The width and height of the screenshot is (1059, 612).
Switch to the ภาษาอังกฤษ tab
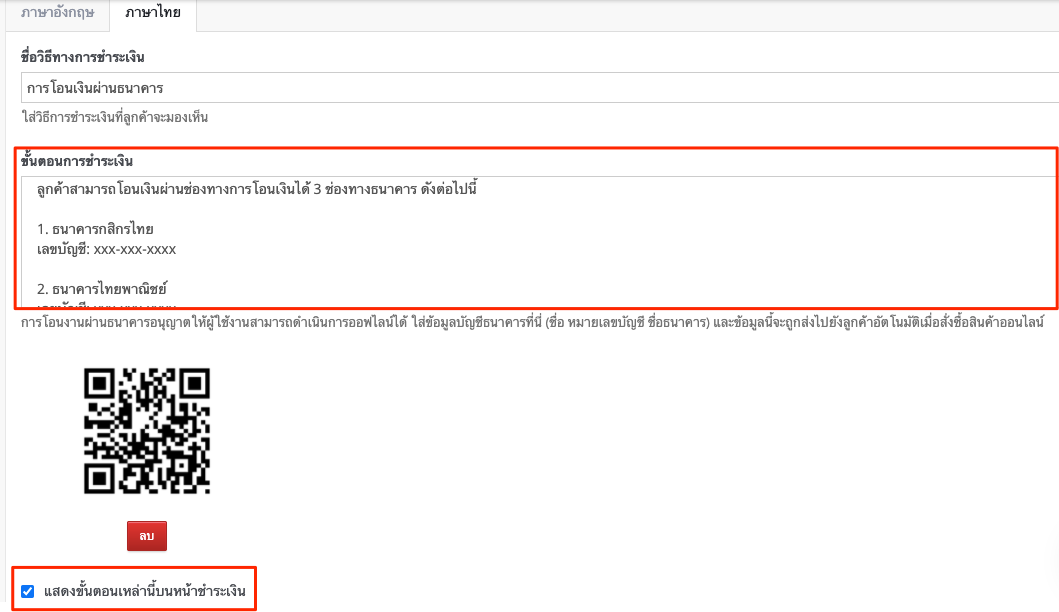pyautogui.click(x=57, y=13)
